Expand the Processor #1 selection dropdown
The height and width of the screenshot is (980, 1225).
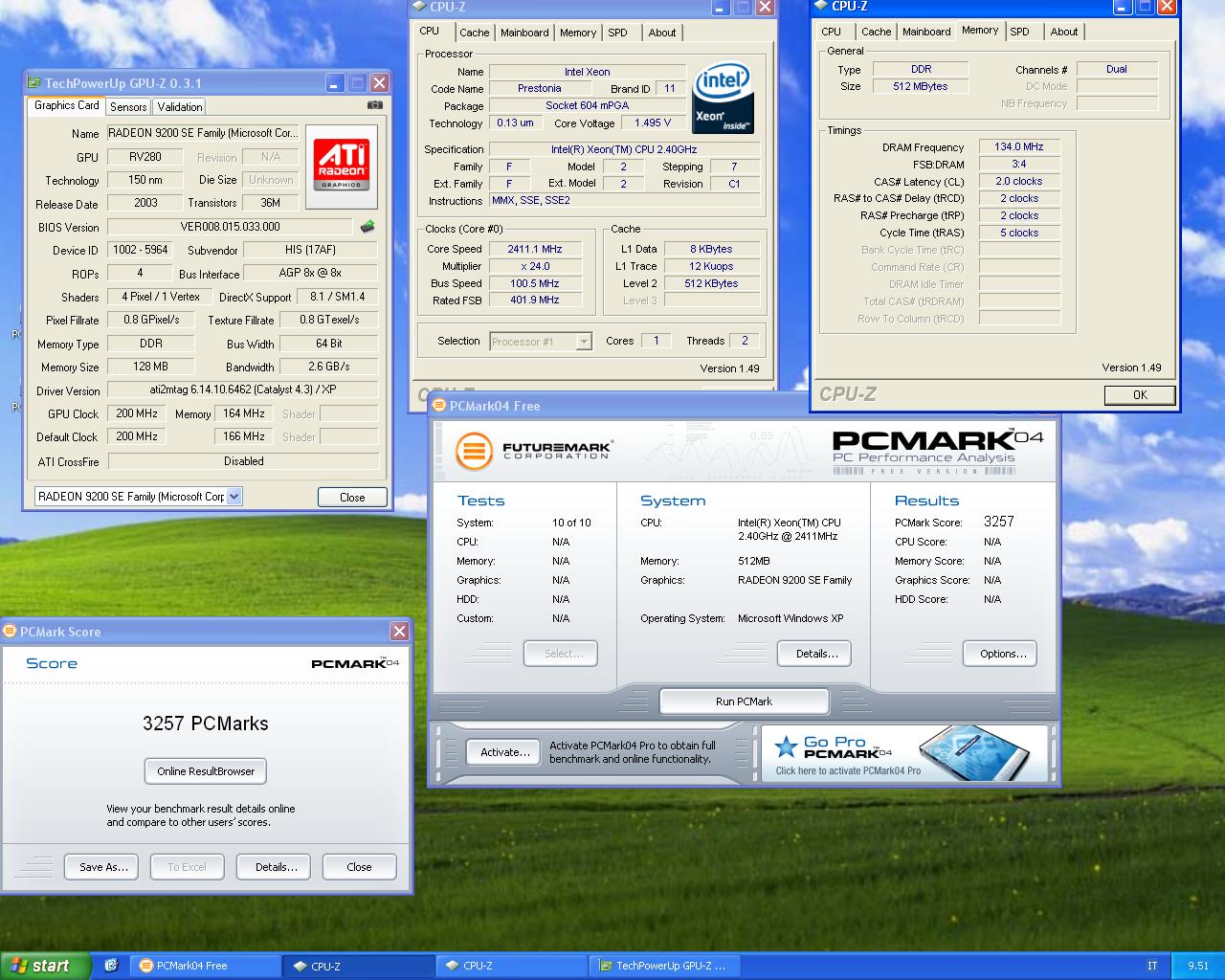(x=584, y=342)
